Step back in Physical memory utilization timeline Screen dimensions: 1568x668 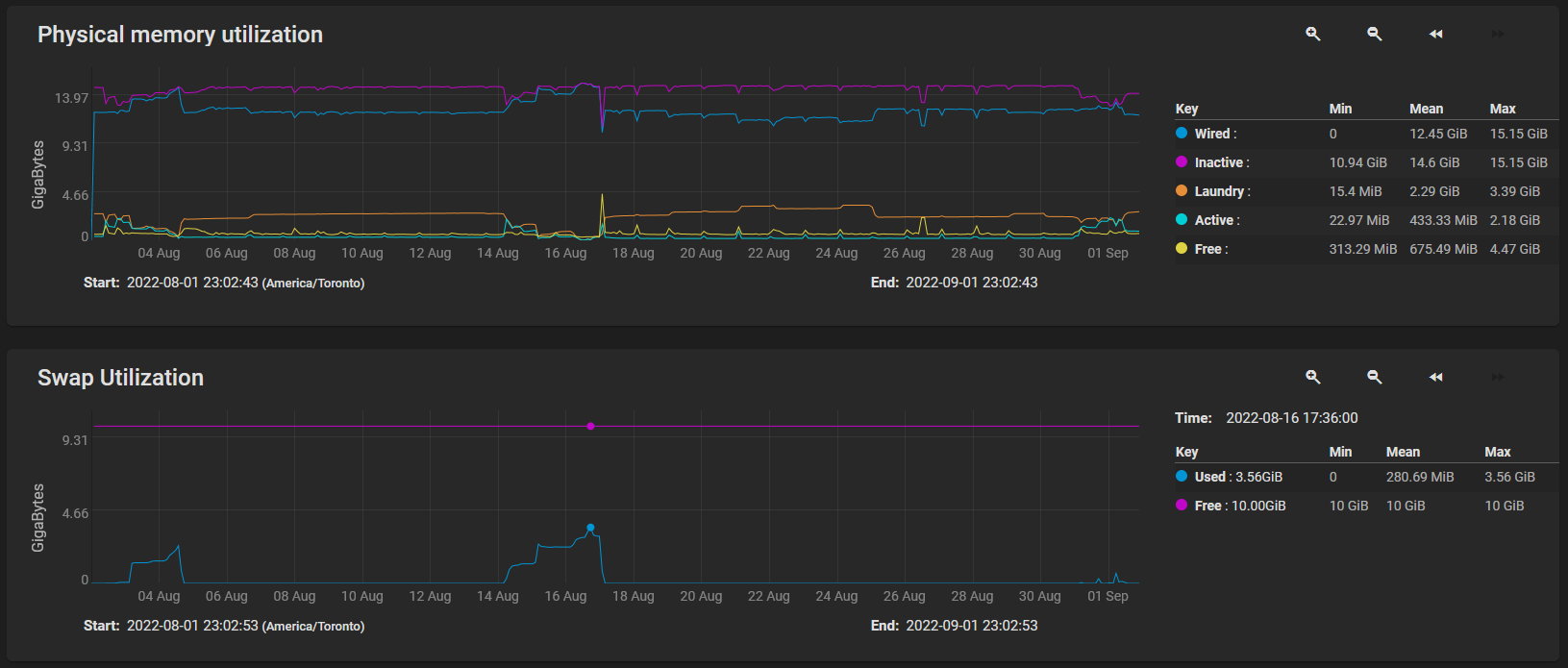pos(1435,34)
